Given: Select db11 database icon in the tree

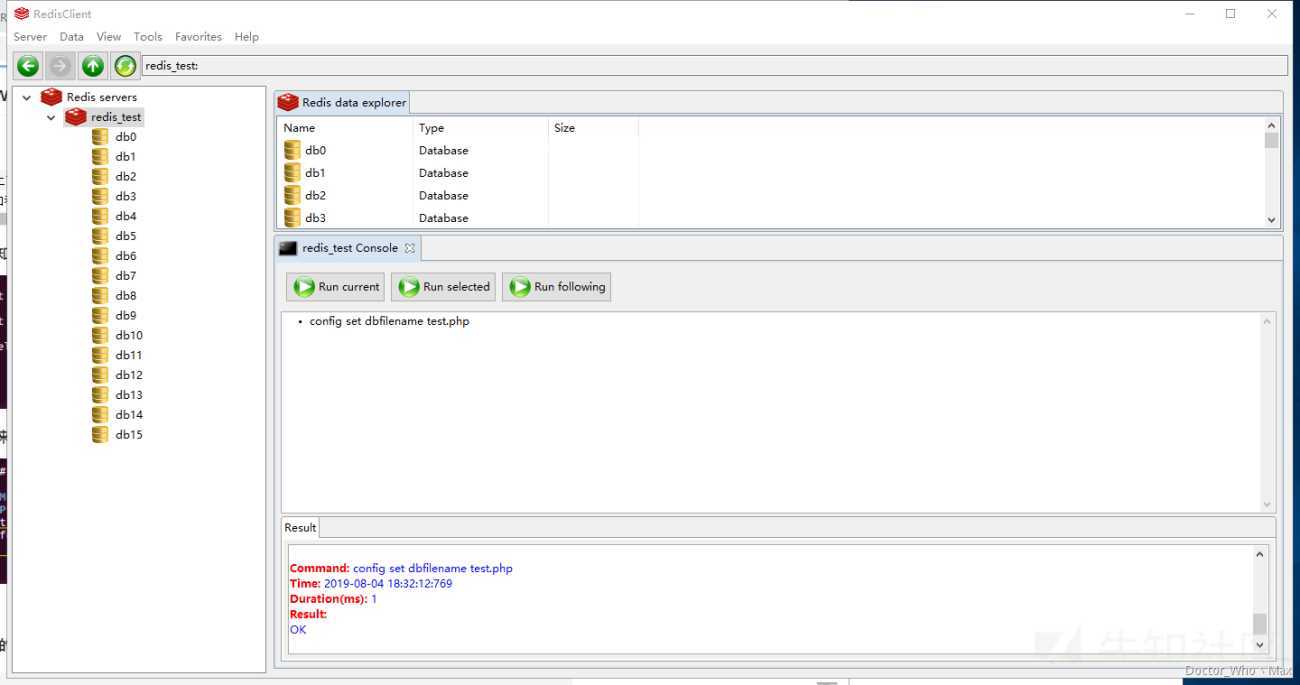Looking at the screenshot, I should (x=100, y=355).
